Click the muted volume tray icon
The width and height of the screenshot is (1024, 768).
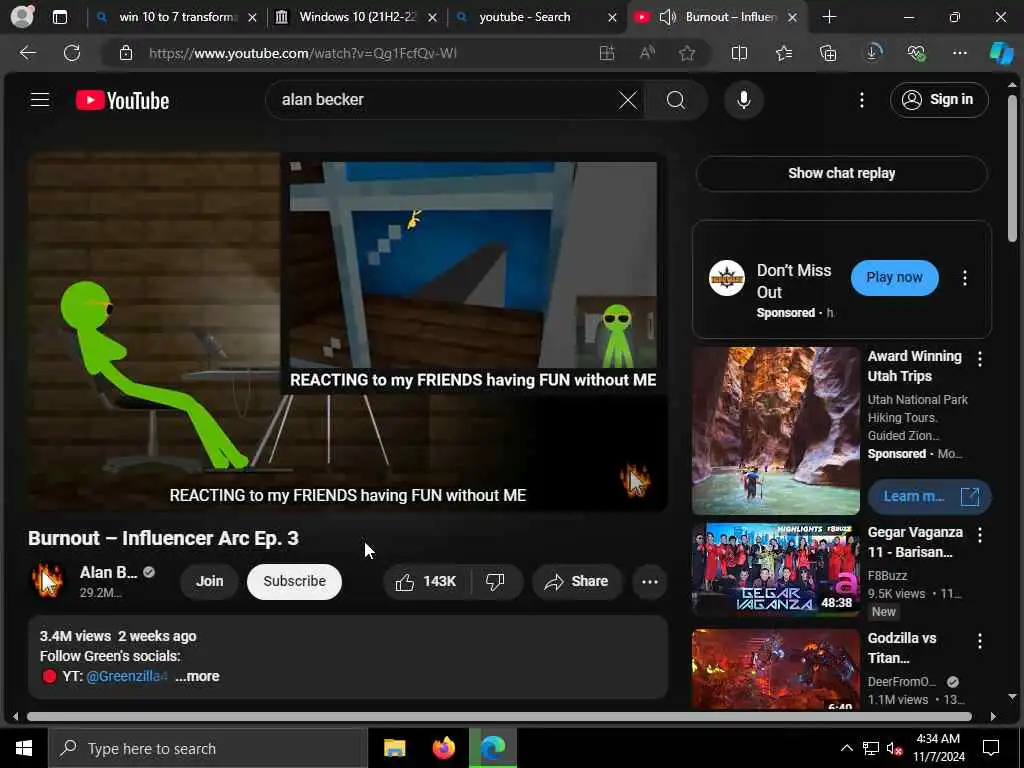[894, 748]
